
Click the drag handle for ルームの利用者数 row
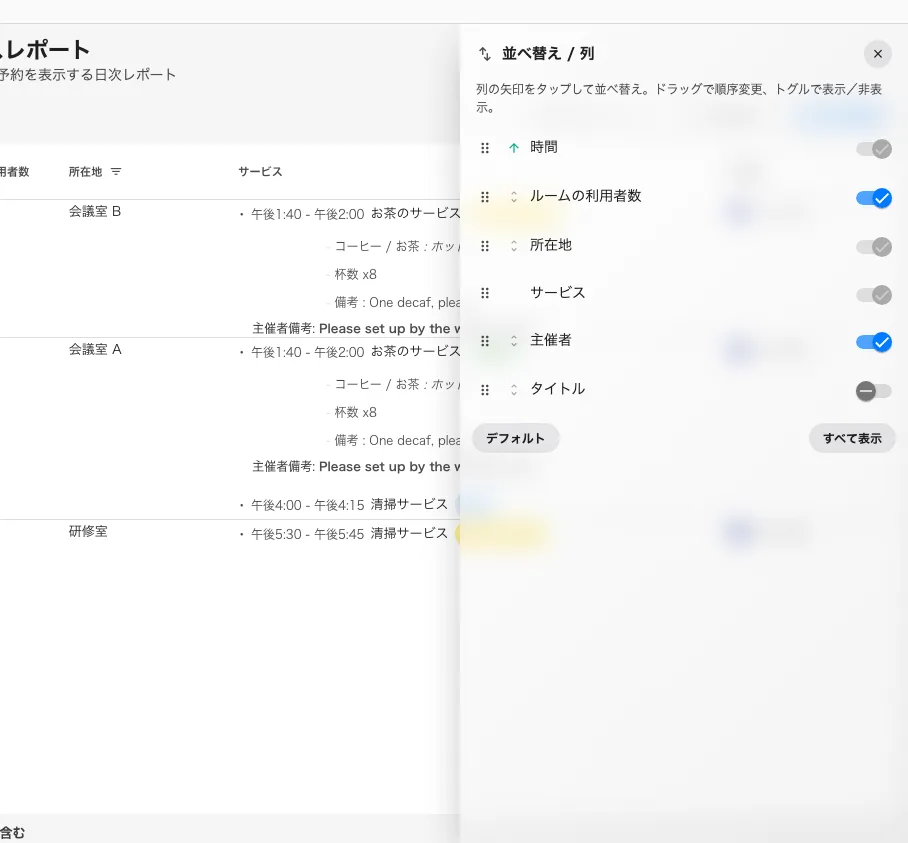pos(485,197)
